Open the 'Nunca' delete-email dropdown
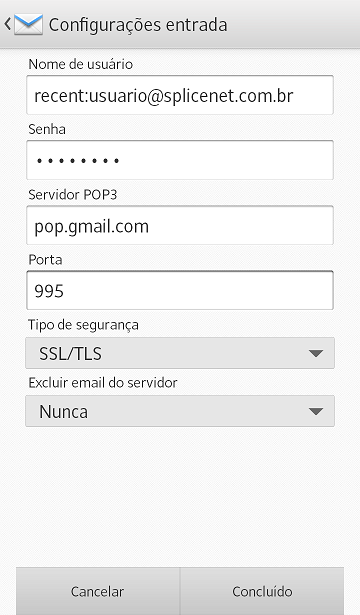 tap(180, 411)
